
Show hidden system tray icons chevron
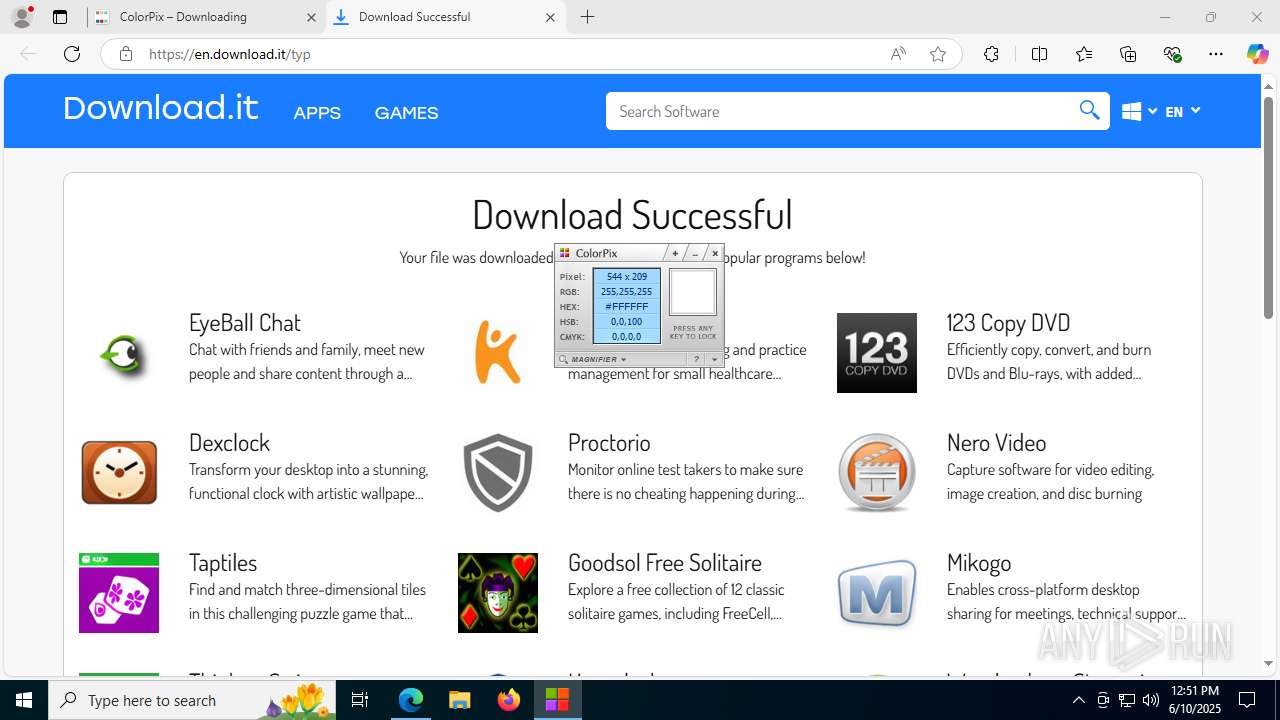[x=1078, y=700]
